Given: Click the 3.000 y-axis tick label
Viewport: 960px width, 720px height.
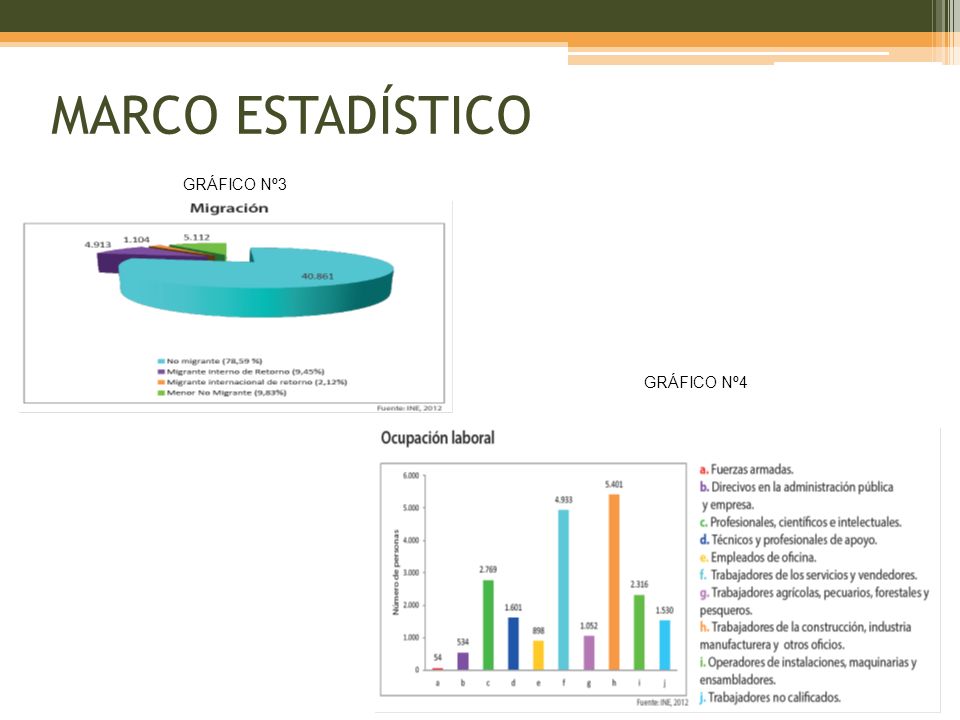Looking at the screenshot, I should point(411,573).
